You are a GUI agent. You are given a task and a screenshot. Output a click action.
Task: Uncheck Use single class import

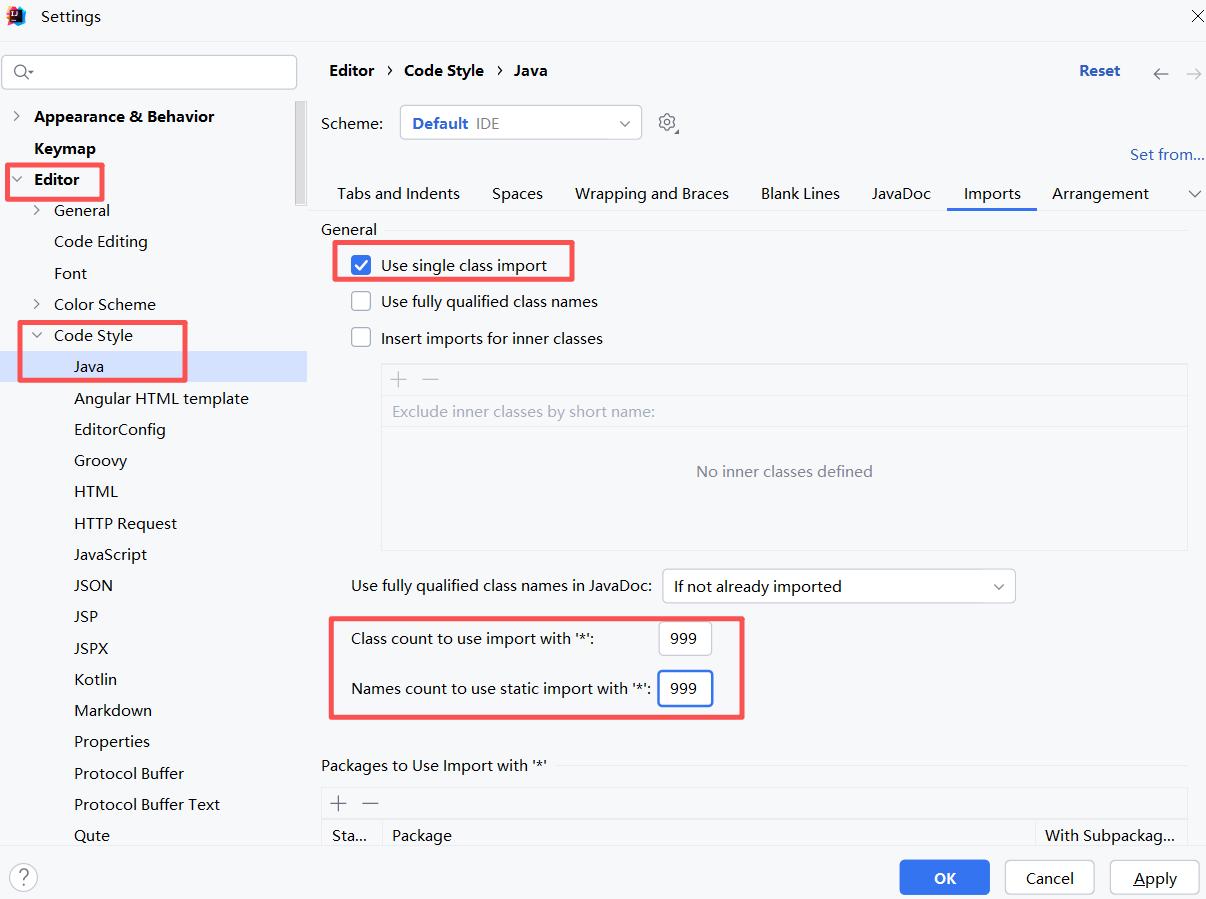click(x=361, y=265)
